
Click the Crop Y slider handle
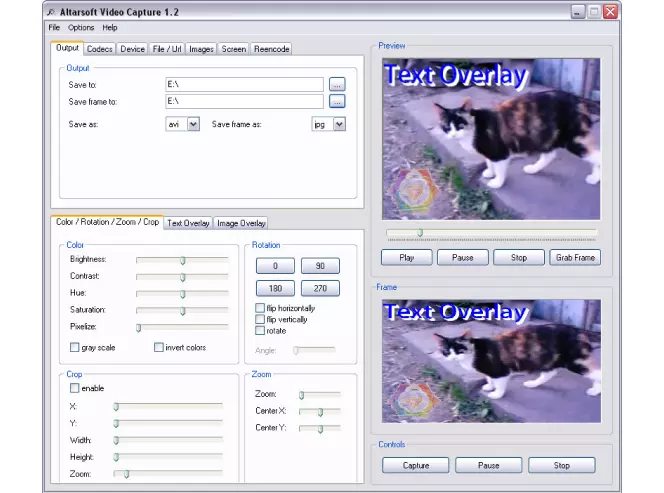[x=116, y=424]
